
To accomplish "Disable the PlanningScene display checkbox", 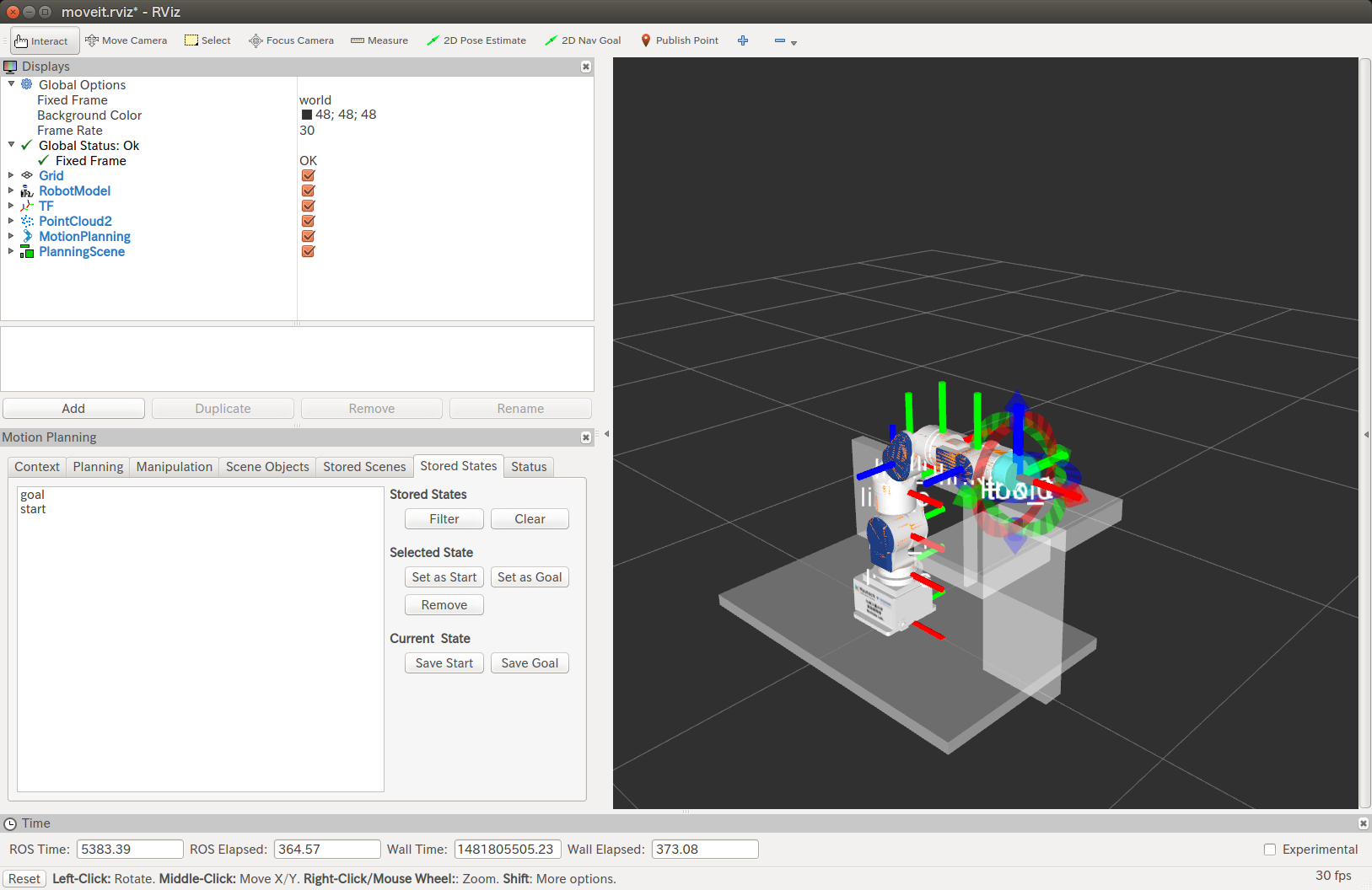I will click(308, 251).
